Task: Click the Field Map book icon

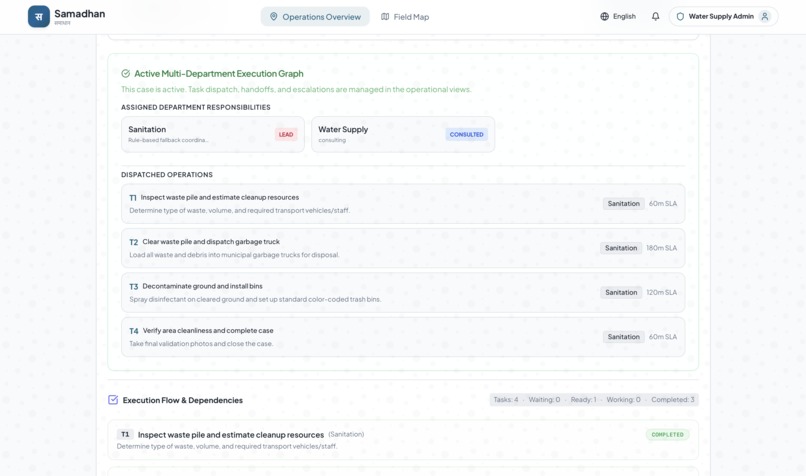Action: point(385,16)
